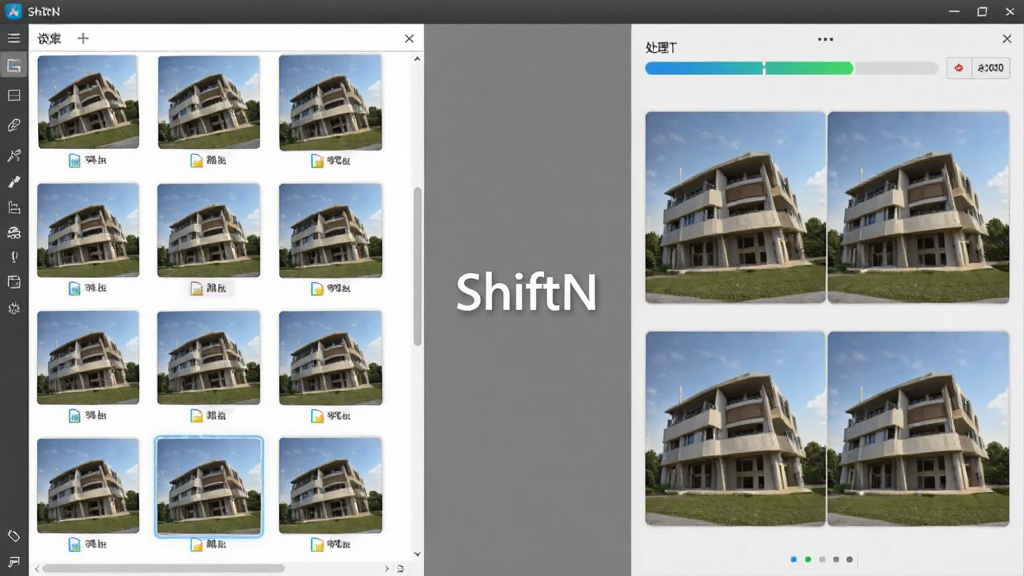Select the gallery tab label left of plus
This screenshot has width=1024, height=576.
pyautogui.click(x=49, y=39)
